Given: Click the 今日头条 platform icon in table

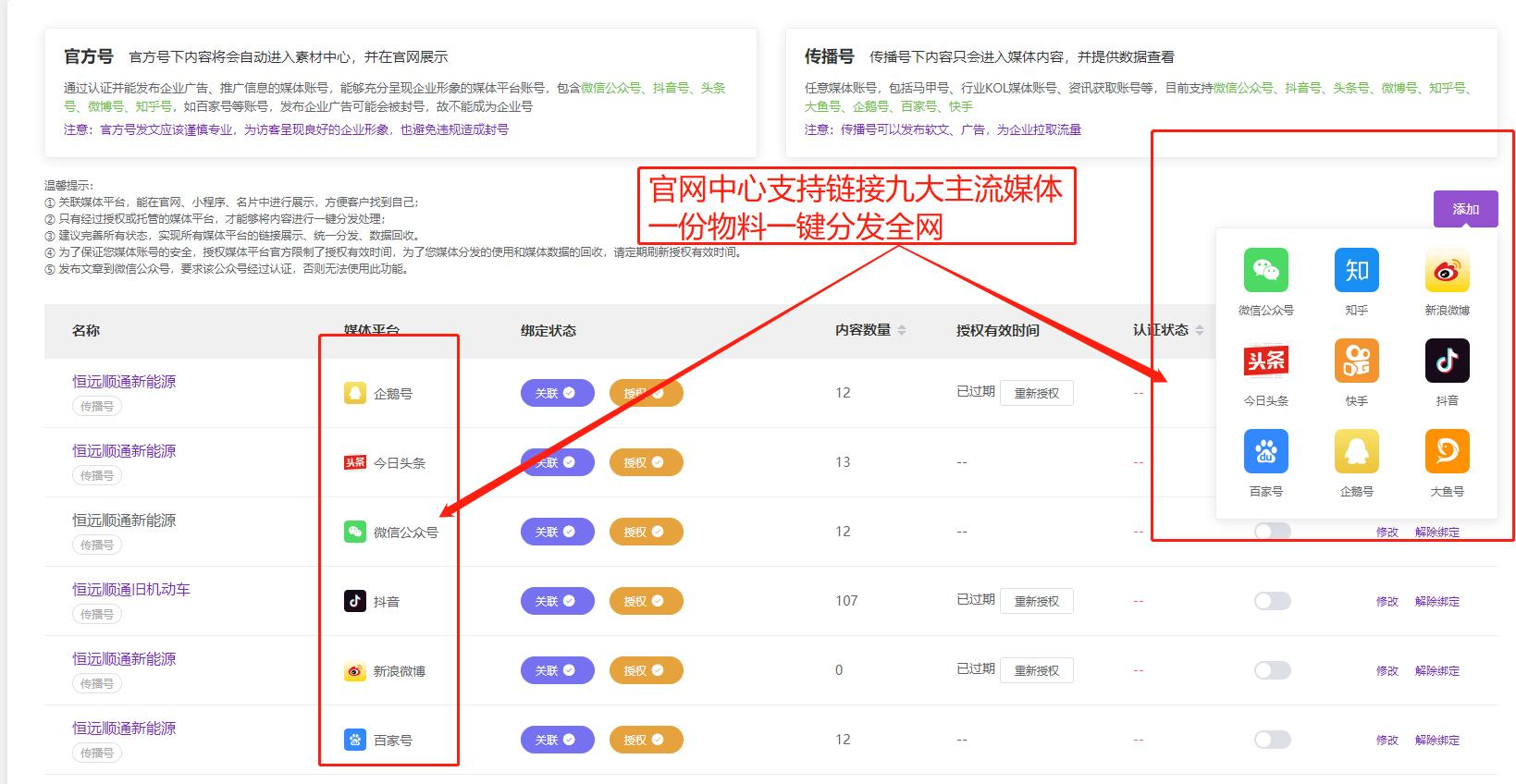Looking at the screenshot, I should coord(355,462).
